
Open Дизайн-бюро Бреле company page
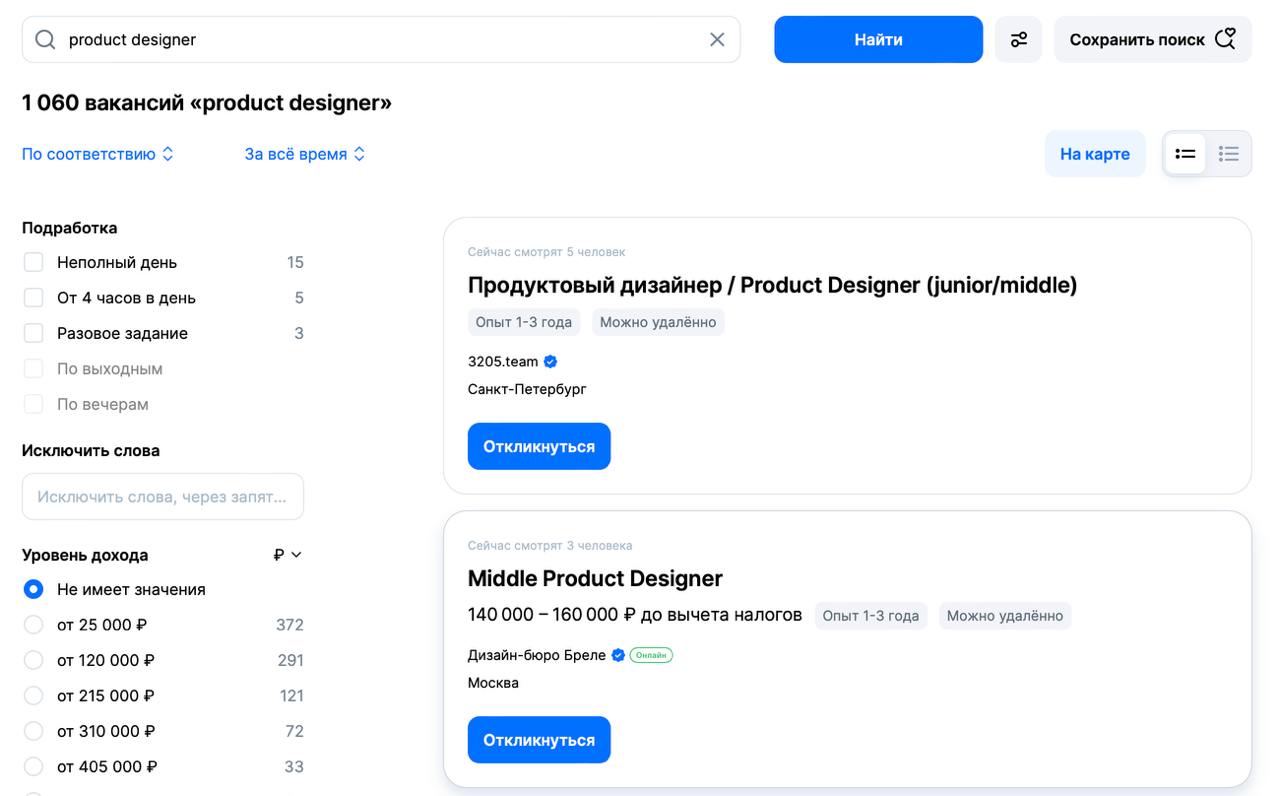point(537,656)
